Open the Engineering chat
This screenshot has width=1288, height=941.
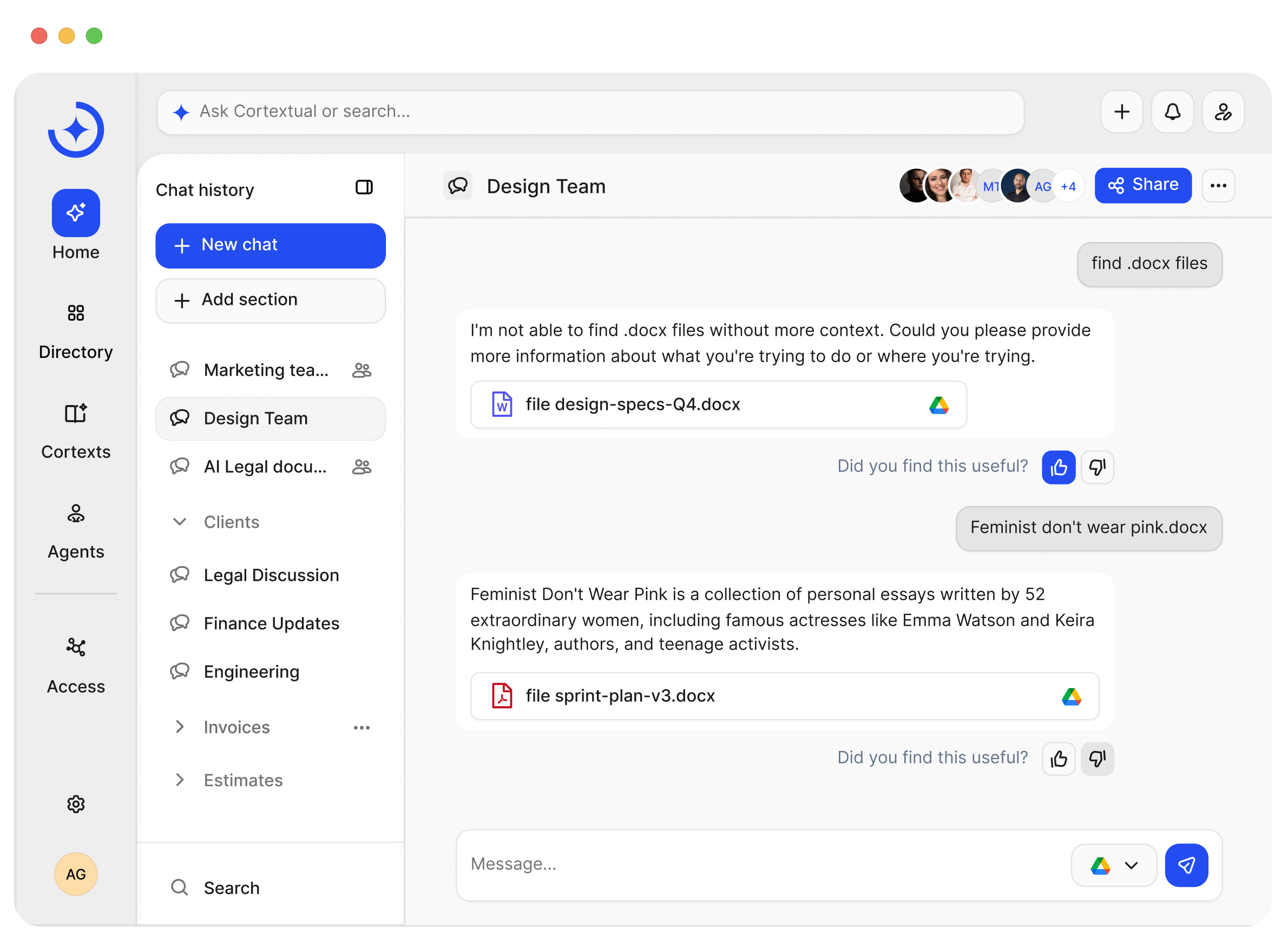point(271,672)
